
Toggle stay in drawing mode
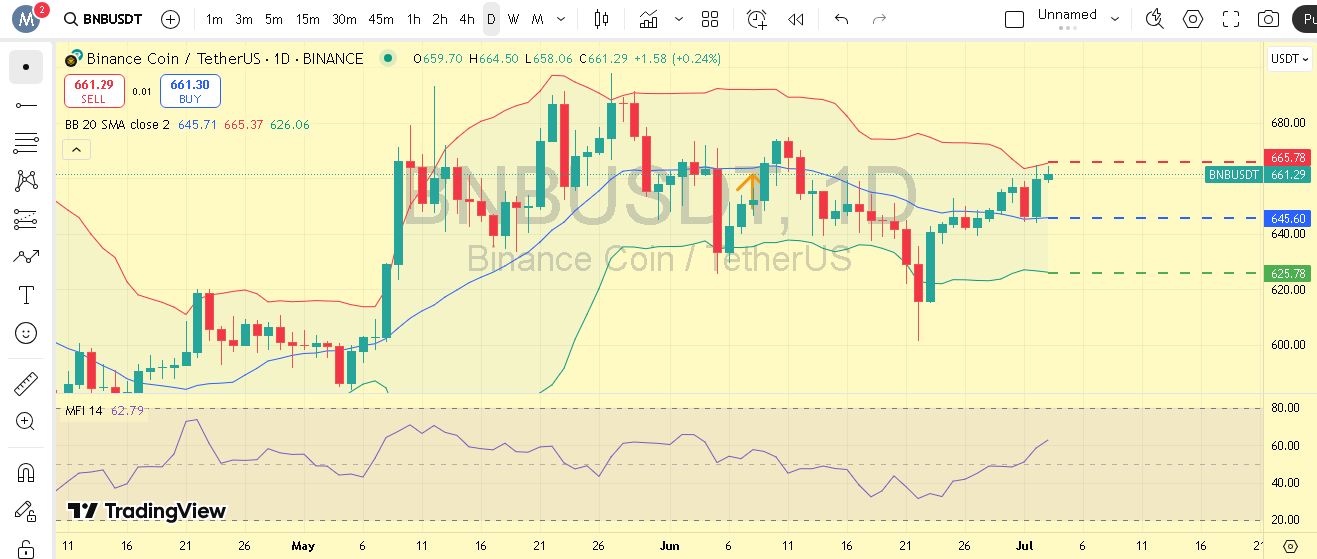coord(26,511)
